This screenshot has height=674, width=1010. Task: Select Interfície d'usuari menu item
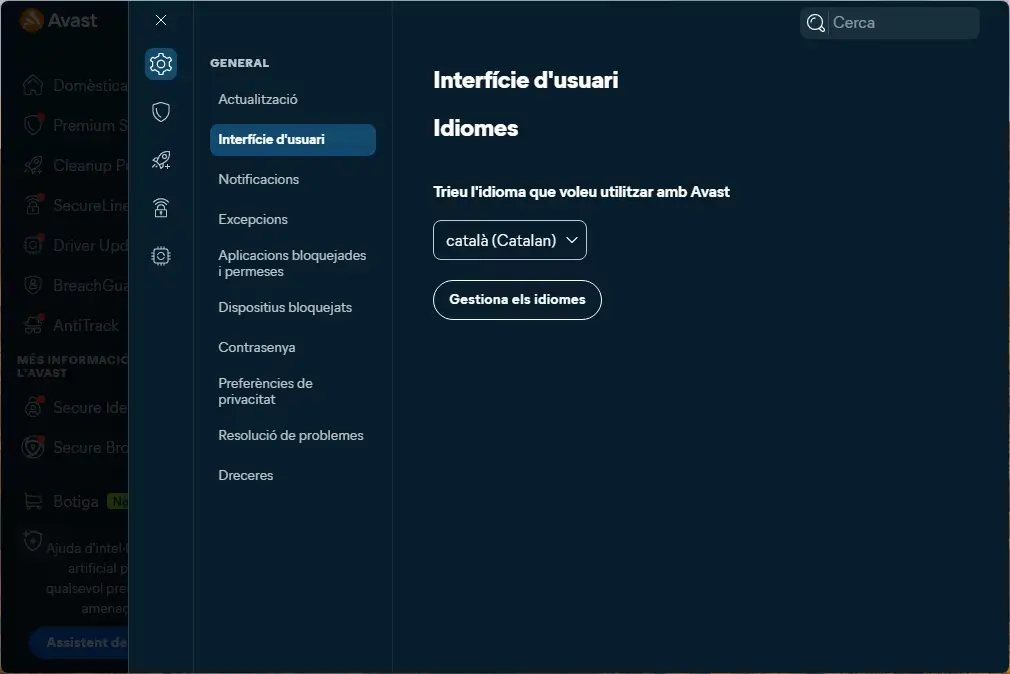[292, 139]
